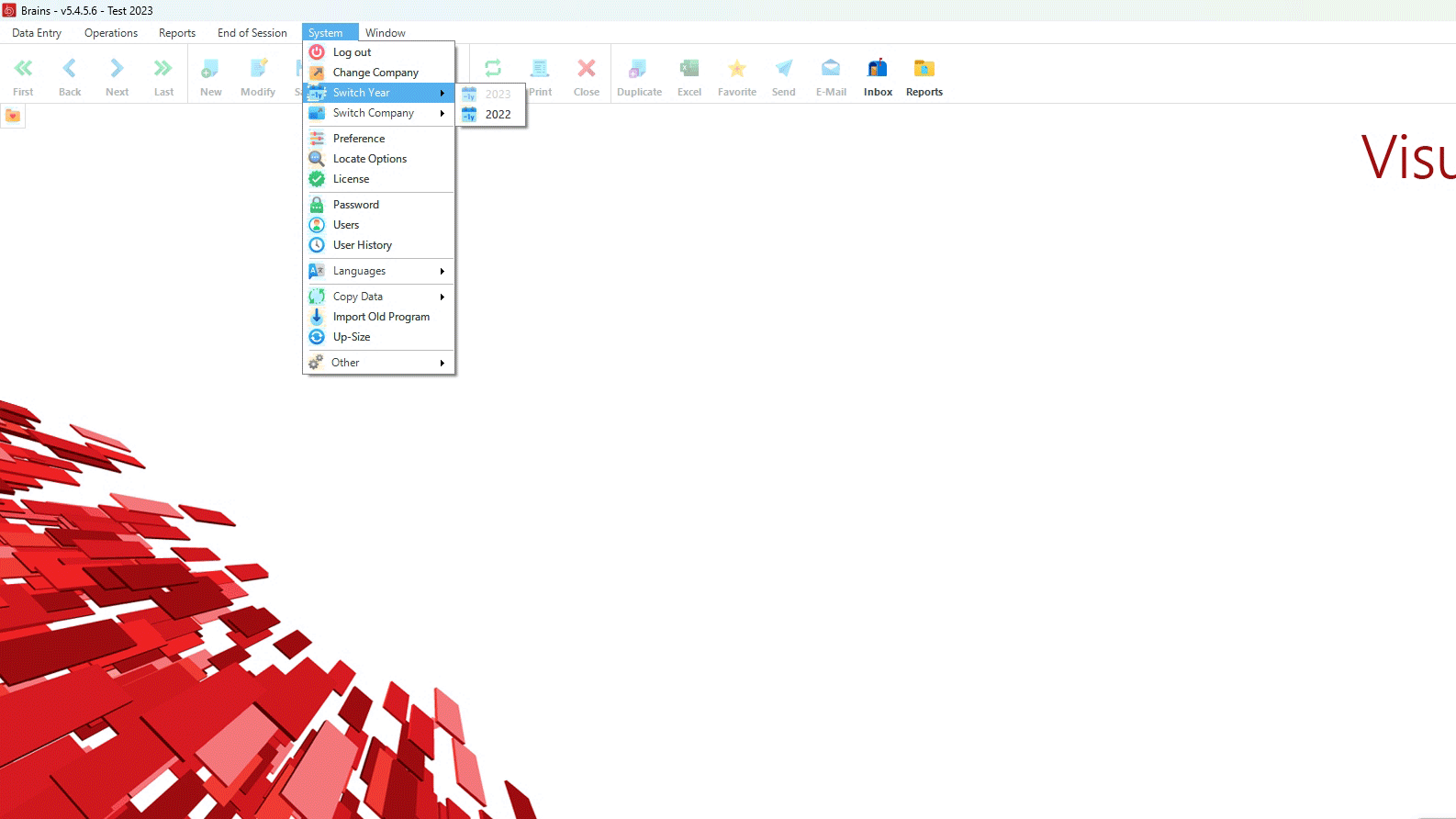Open Preference from System menu

point(379,139)
